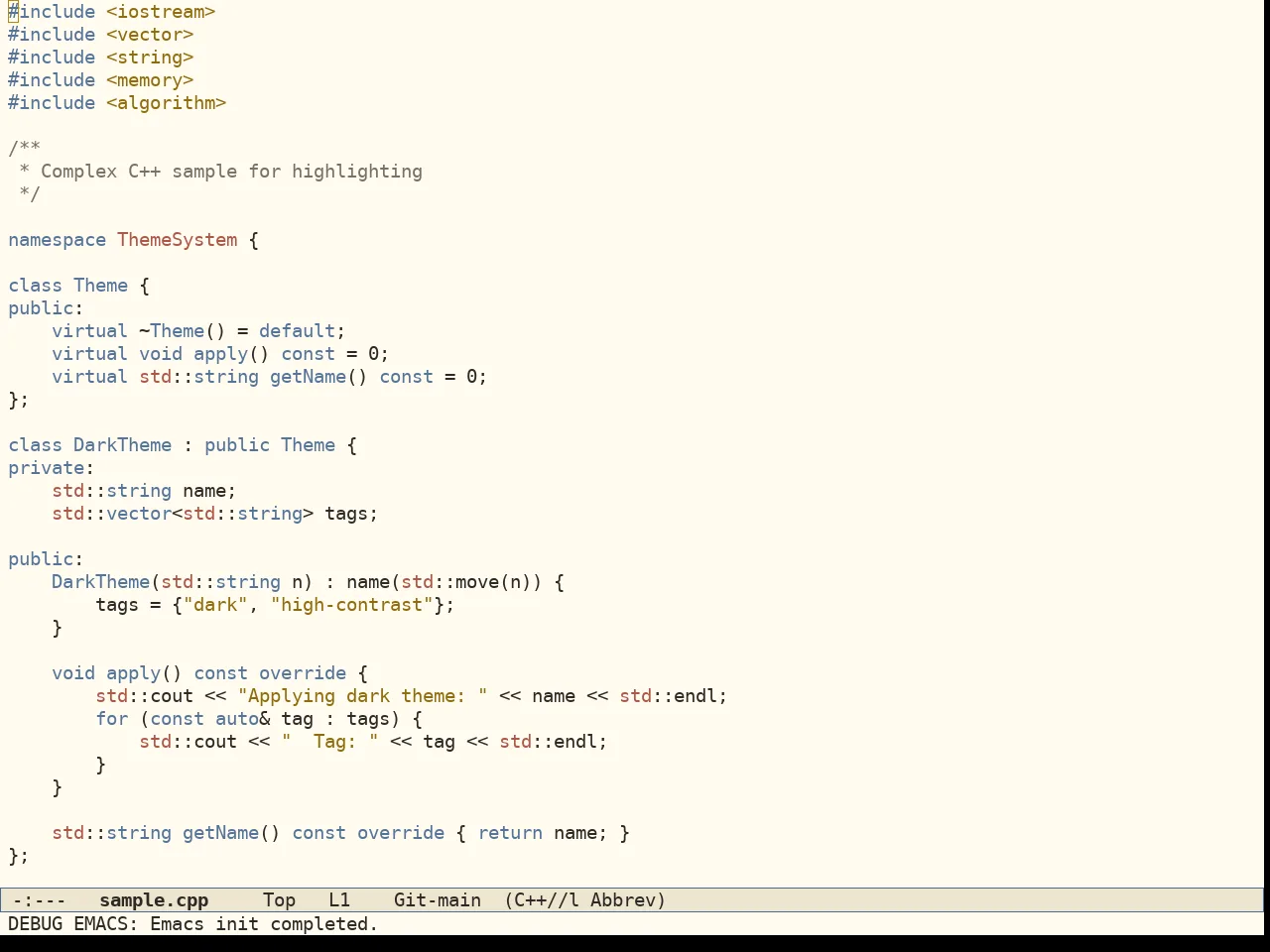Click the " Tag: " string literal
The width and height of the screenshot is (1270, 952).
tap(329, 742)
